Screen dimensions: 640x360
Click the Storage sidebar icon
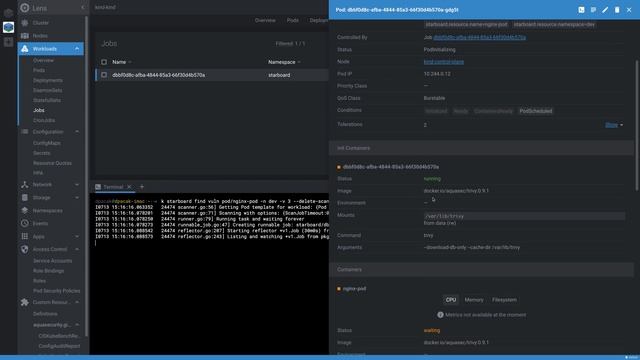[24, 198]
